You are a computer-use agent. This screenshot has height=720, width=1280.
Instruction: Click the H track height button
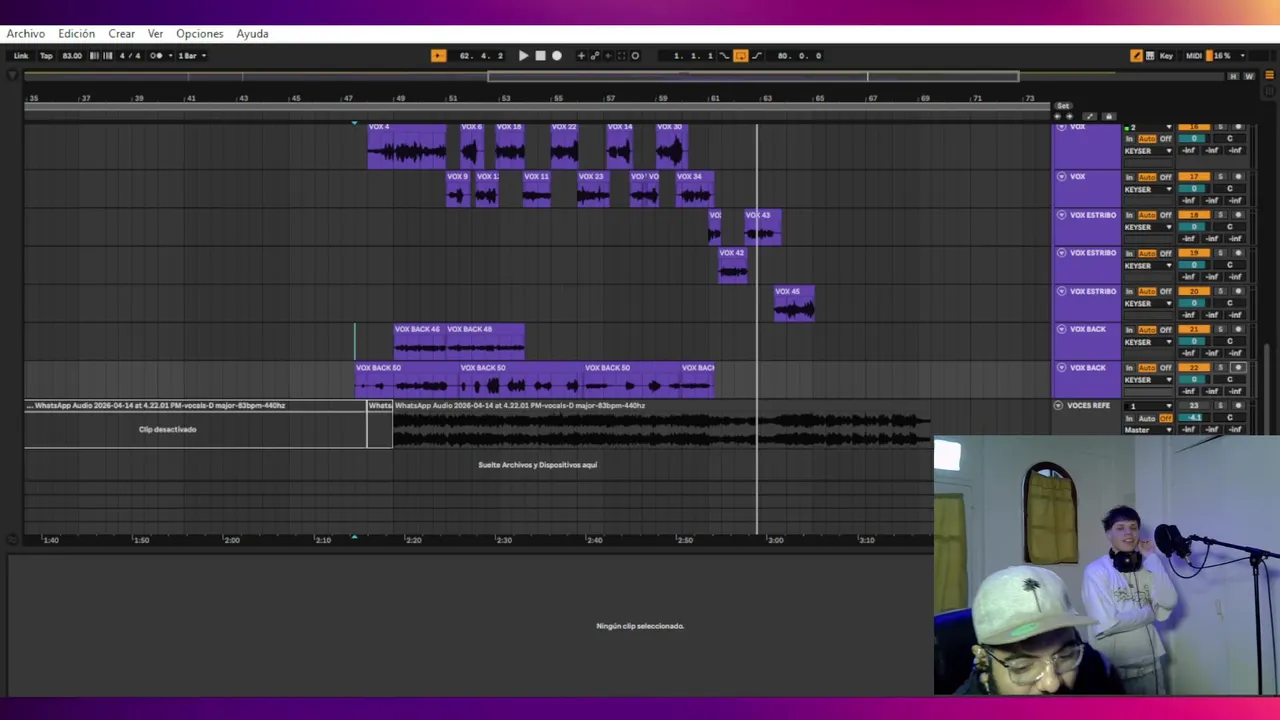[1233, 76]
